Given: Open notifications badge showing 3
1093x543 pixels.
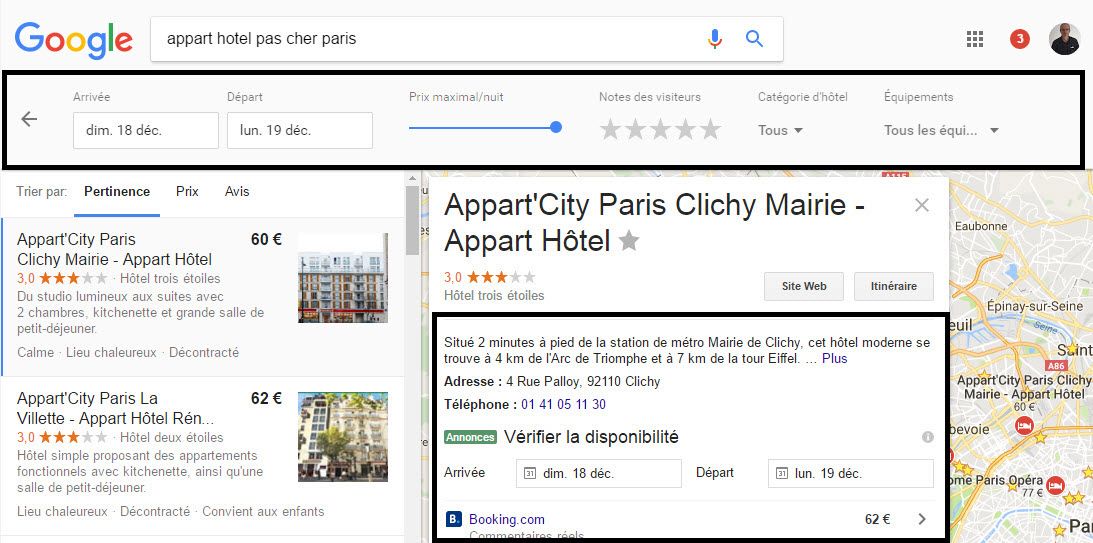Looking at the screenshot, I should coord(1019,39).
